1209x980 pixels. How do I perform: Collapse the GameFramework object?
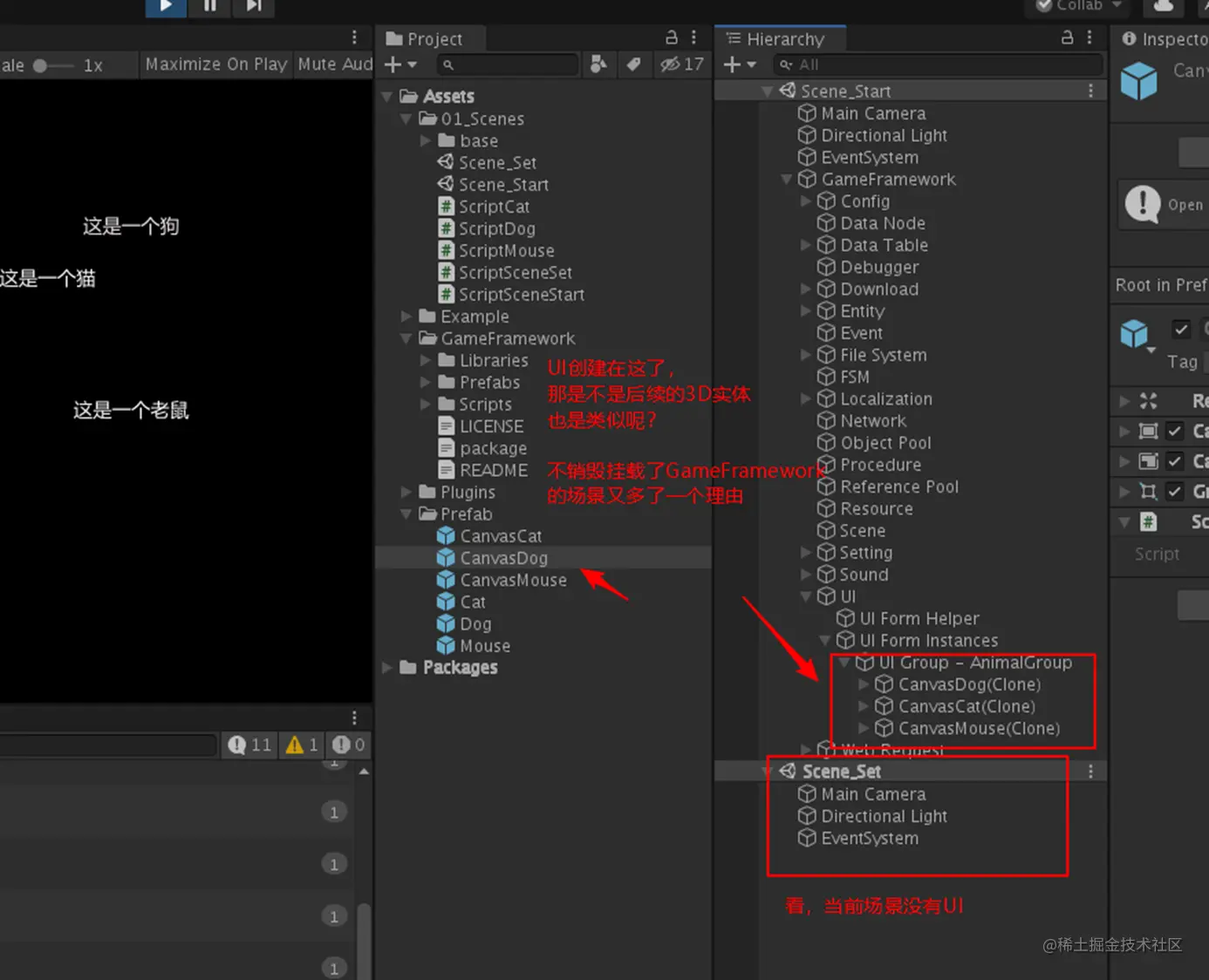point(786,180)
